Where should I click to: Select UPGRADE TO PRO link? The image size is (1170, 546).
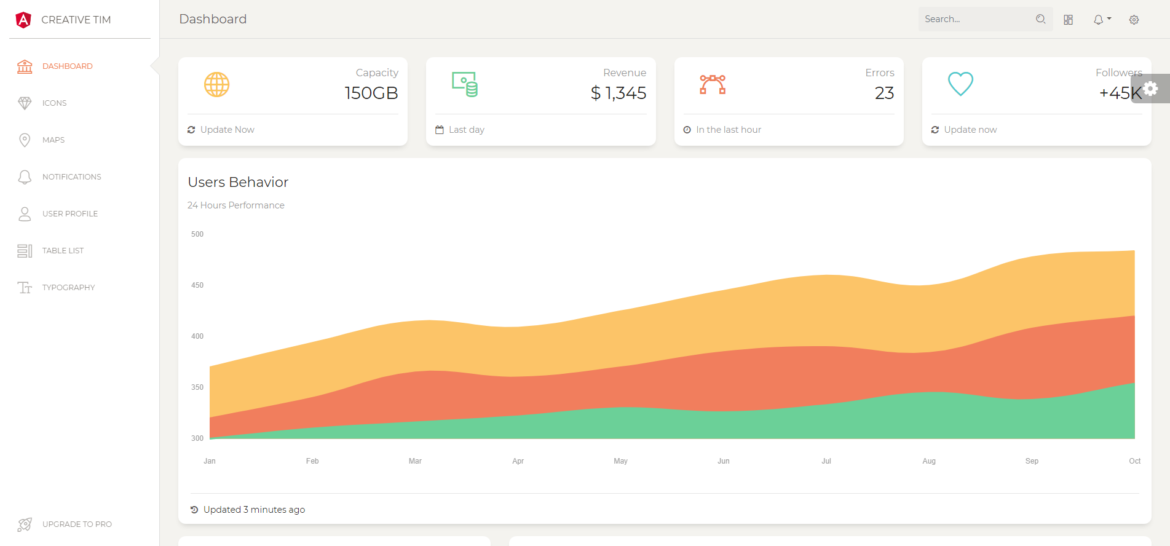pyautogui.click(x=78, y=524)
